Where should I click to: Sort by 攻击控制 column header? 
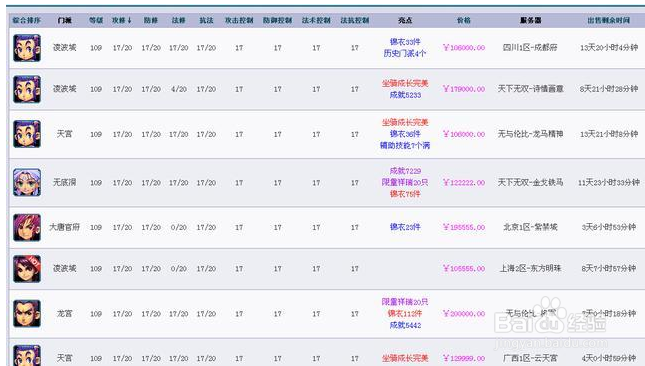(239, 20)
